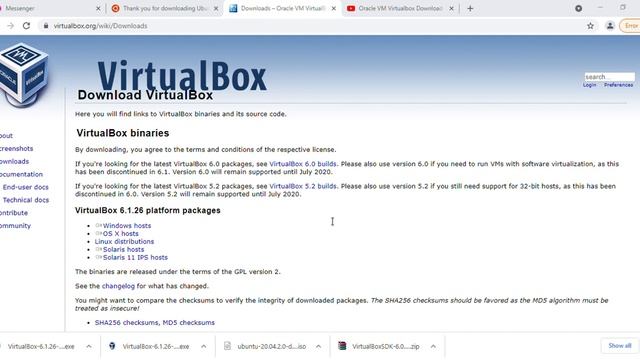Screen dimensions: 640x360
Task: Click the Download VirtualBox heading text
Action: click(x=145, y=95)
